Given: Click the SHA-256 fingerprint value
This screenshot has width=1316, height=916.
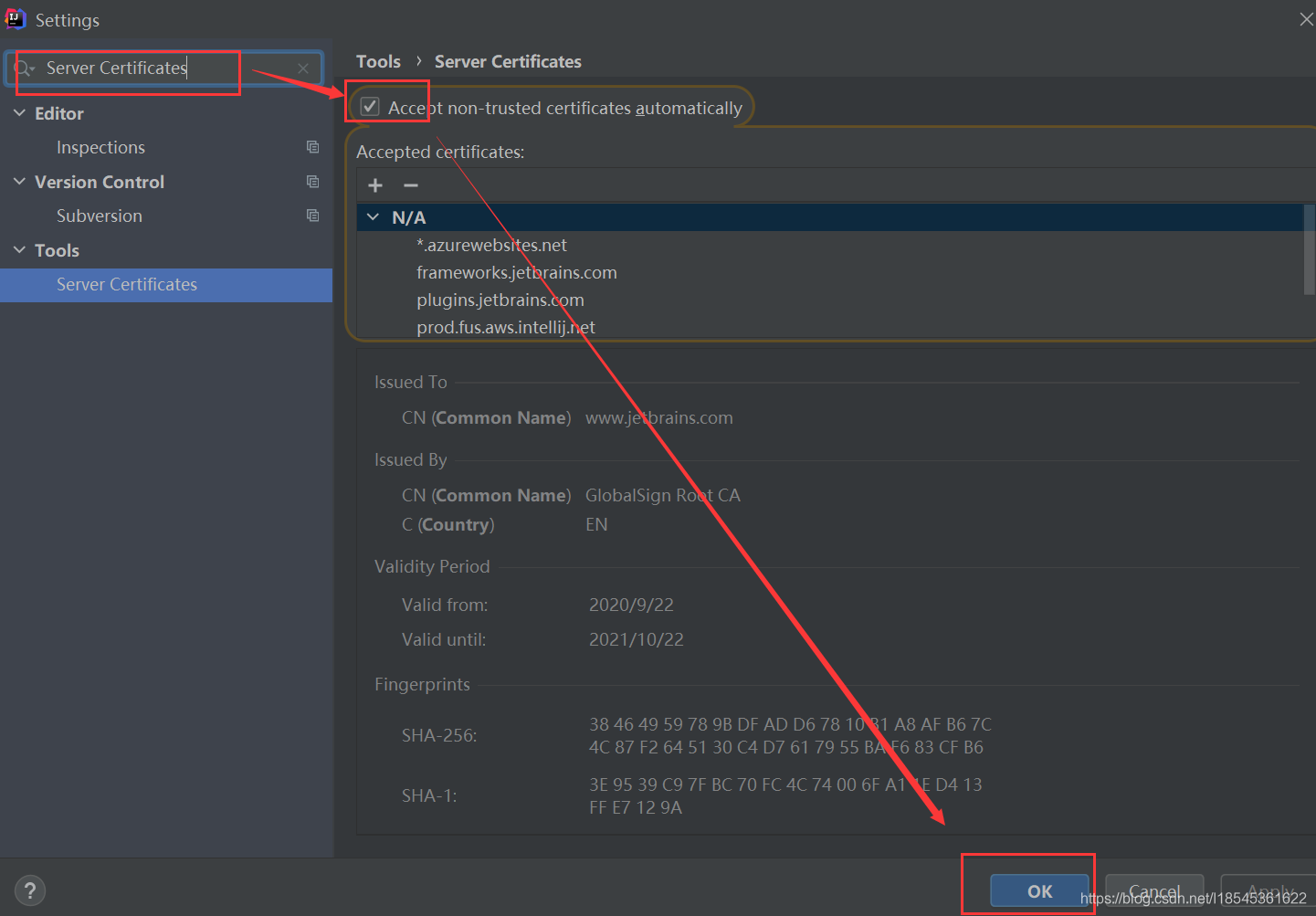Looking at the screenshot, I should [790, 735].
